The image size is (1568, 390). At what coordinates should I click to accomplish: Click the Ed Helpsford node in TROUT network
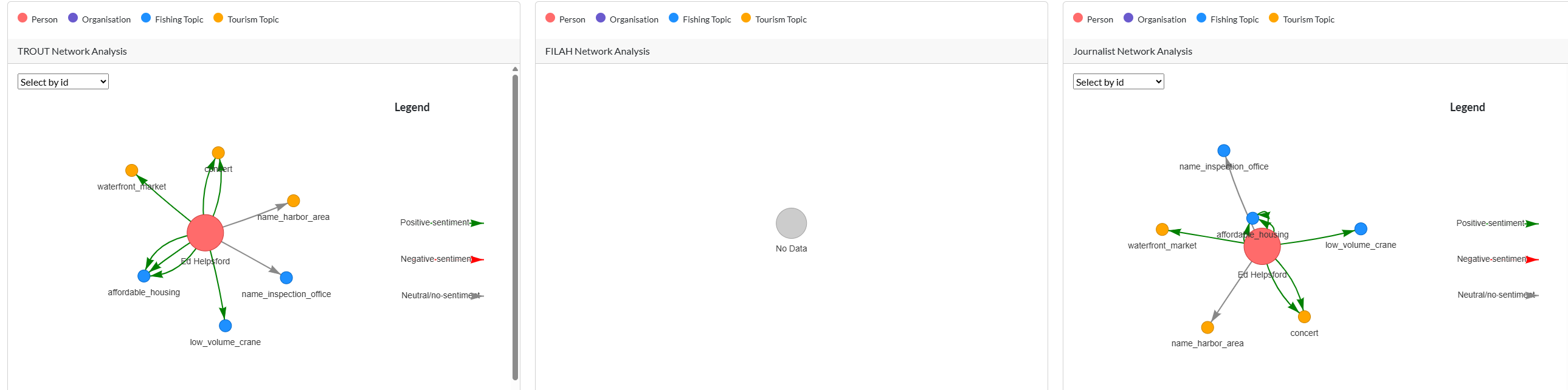click(205, 233)
